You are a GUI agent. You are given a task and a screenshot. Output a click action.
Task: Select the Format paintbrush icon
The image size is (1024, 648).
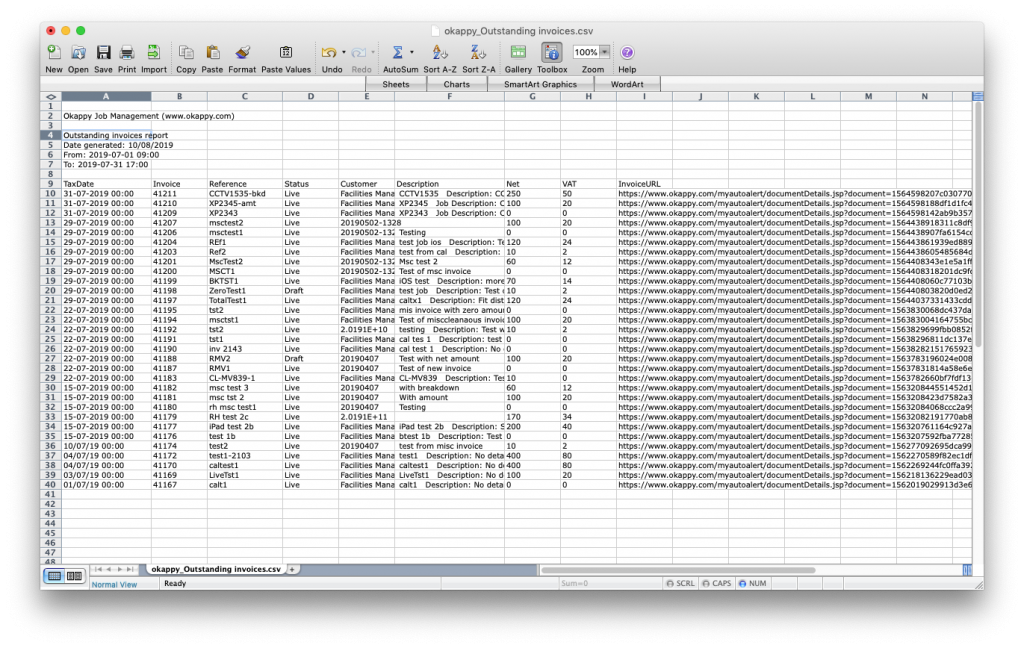pos(242,53)
